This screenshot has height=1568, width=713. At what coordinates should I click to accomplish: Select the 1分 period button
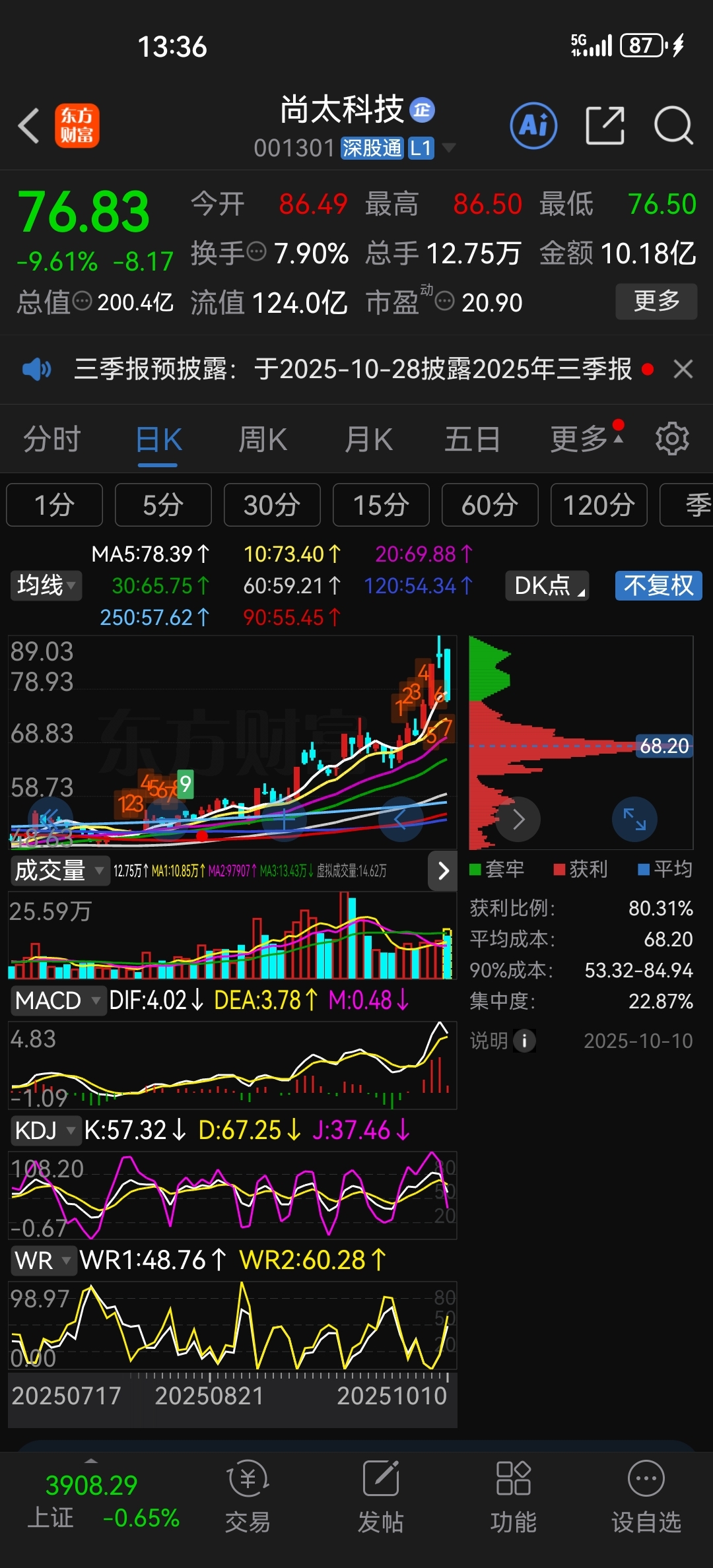point(54,505)
